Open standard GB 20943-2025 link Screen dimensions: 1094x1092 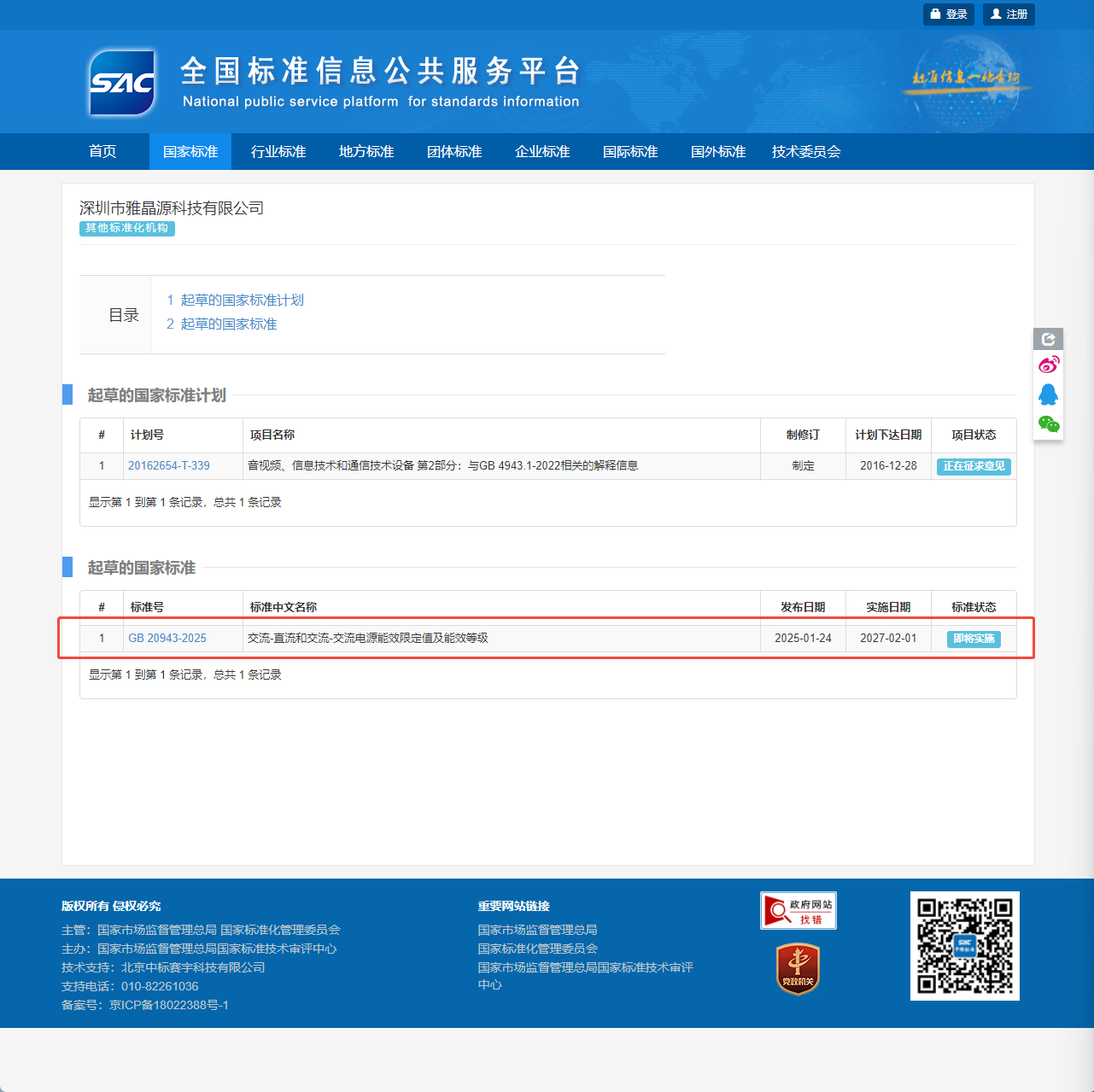point(167,639)
